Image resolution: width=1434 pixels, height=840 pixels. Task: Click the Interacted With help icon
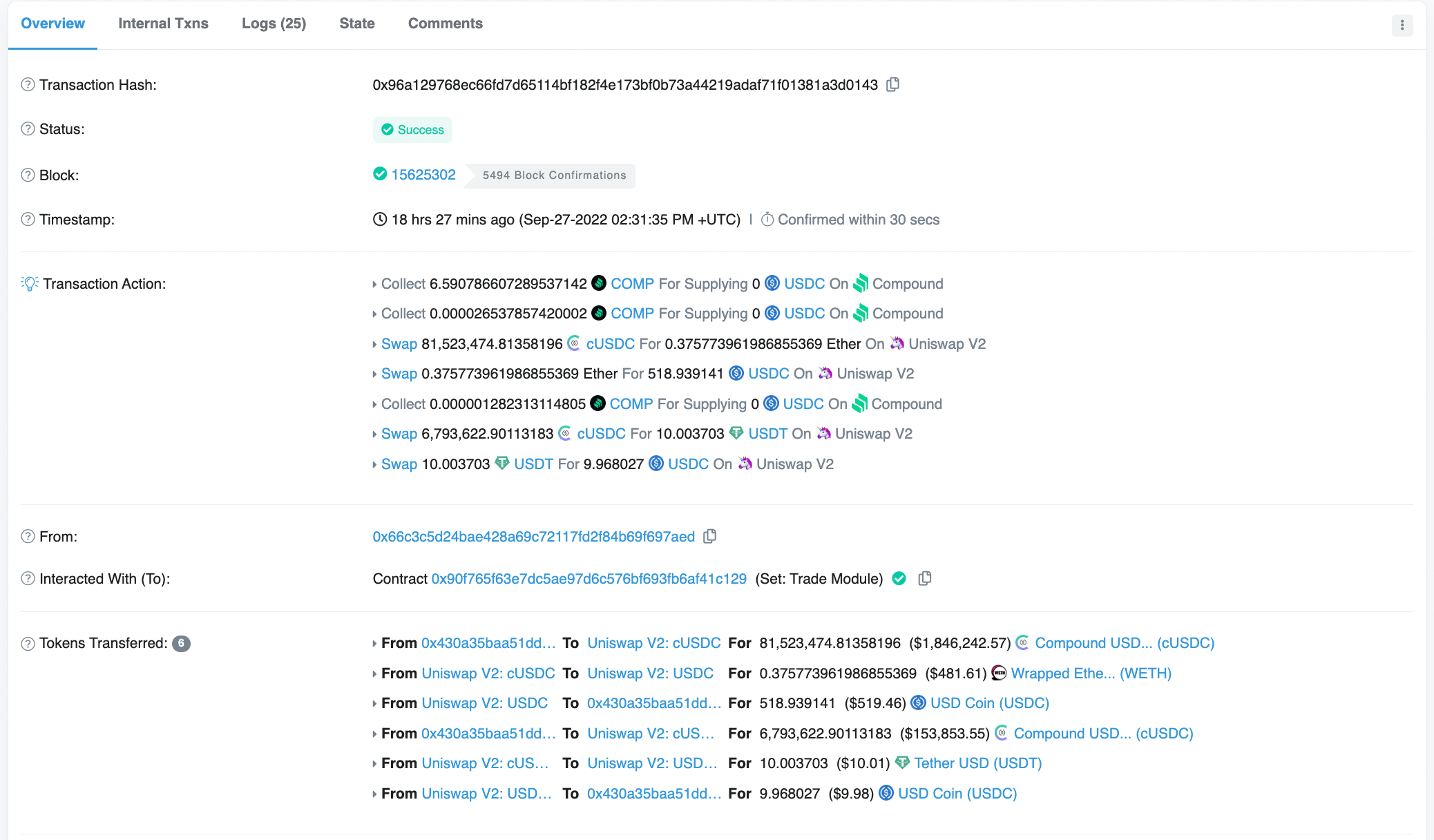click(28, 578)
